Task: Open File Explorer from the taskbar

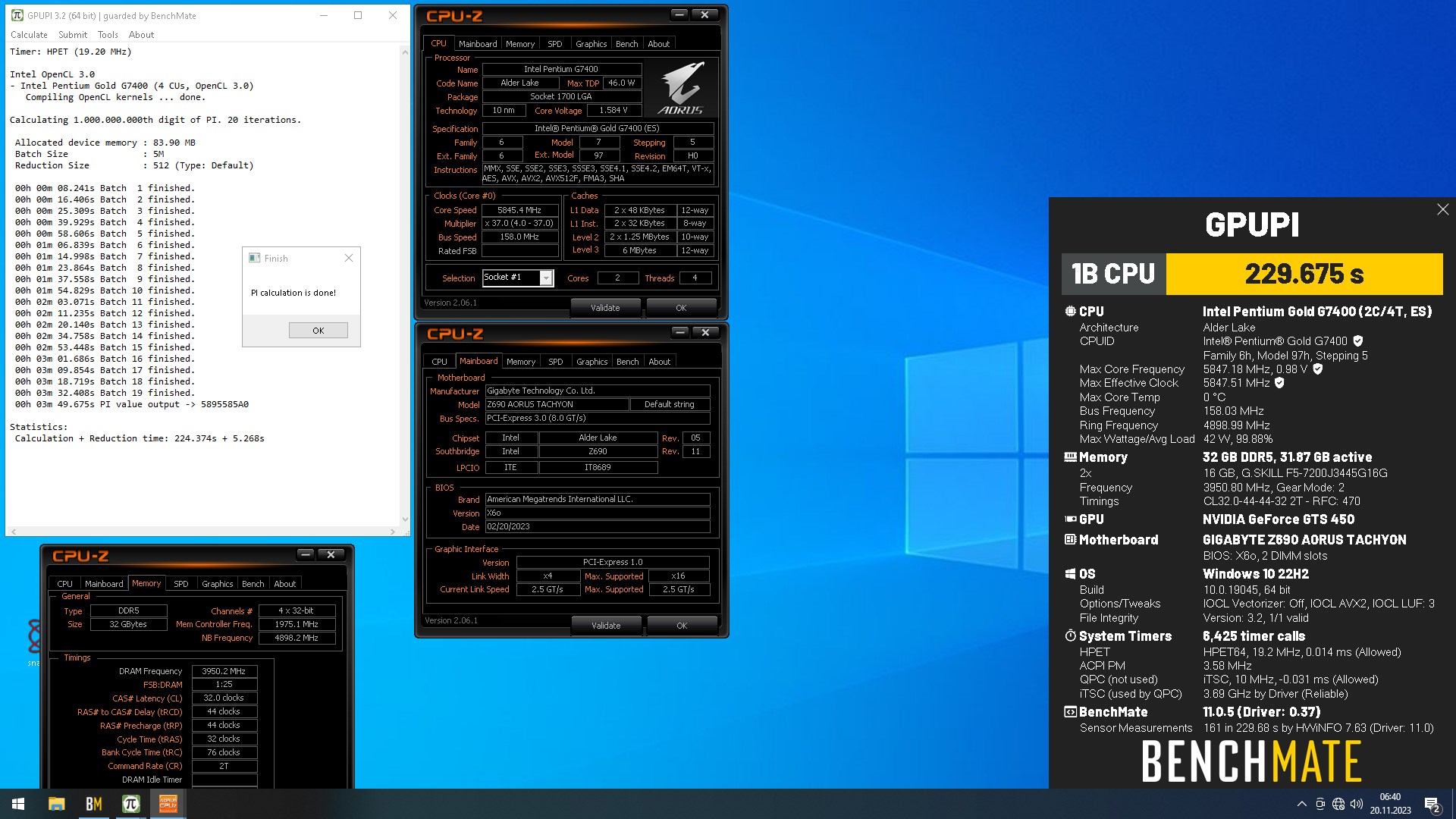Action: click(x=56, y=804)
